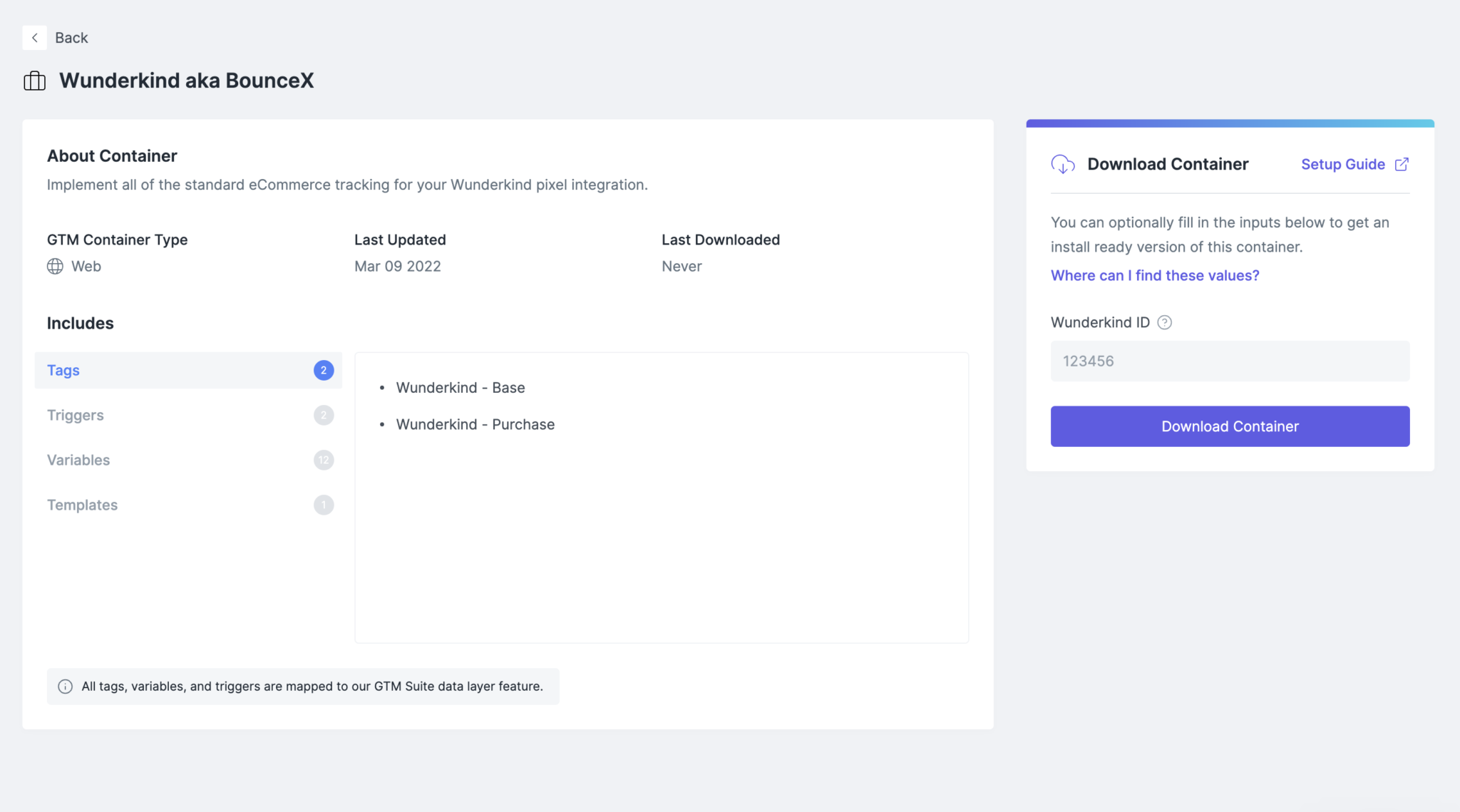
Task: Open the Variables tab
Action: (78, 461)
